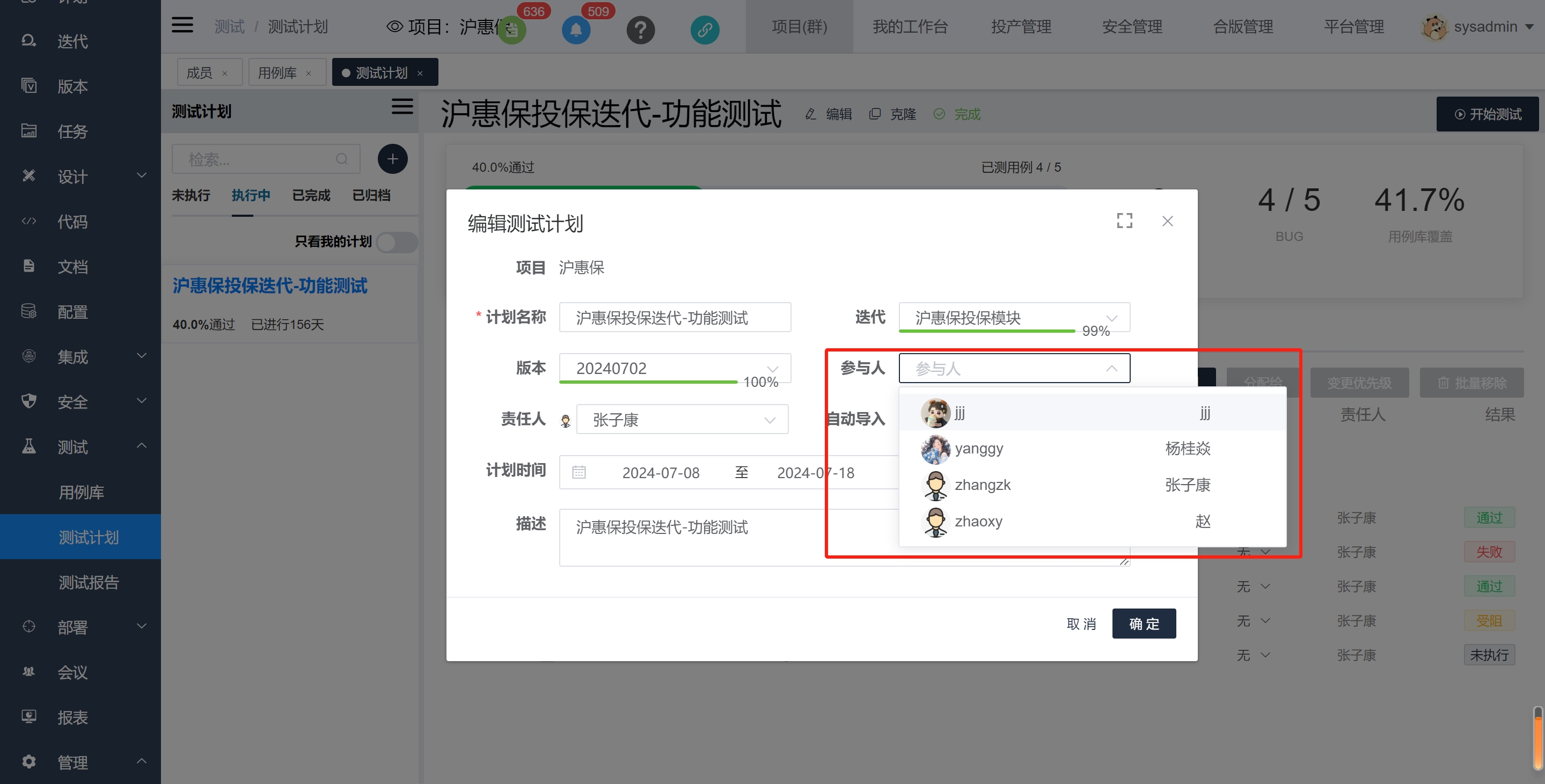Viewport: 1545px width, 784px height.
Task: Expand the 责任人 dropdown showing 张子康
Action: click(682, 419)
